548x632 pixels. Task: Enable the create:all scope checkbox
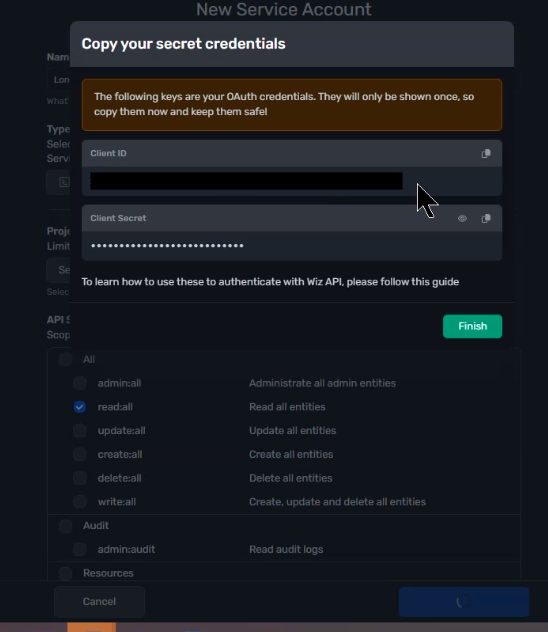[80, 454]
